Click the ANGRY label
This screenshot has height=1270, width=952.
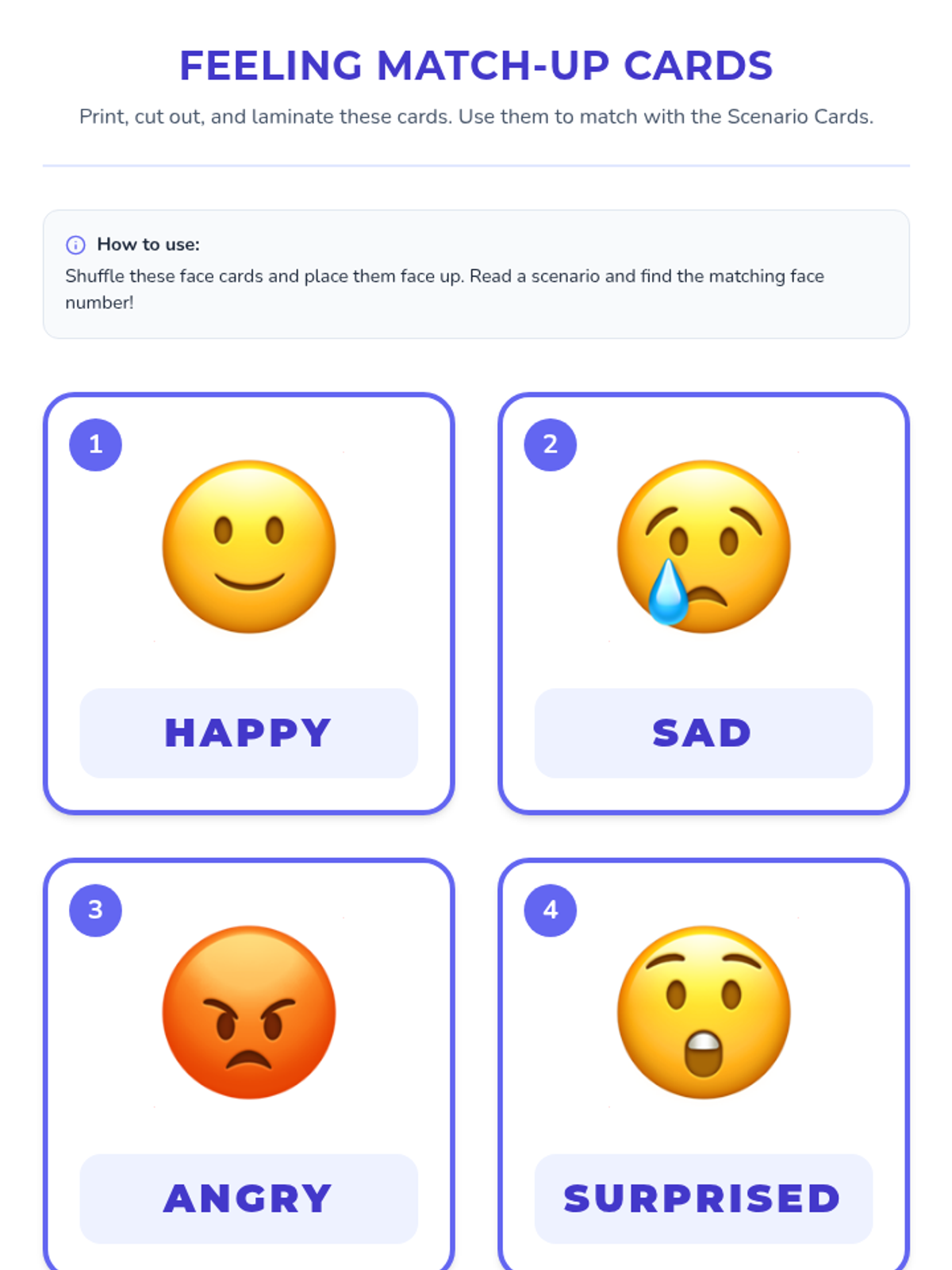[x=248, y=1199]
